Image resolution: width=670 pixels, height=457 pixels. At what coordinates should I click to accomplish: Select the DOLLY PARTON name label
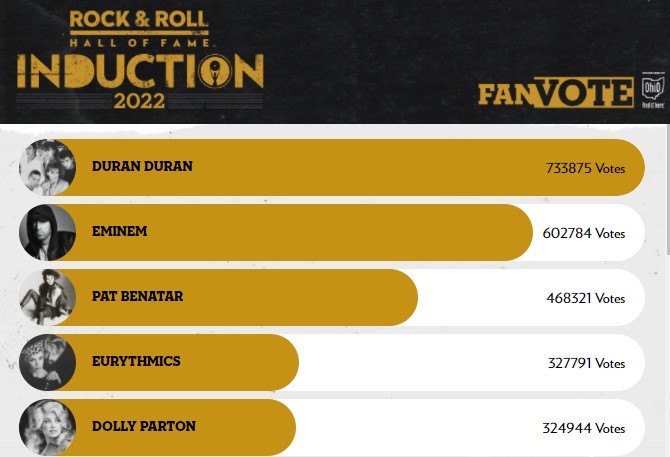pyautogui.click(x=144, y=426)
